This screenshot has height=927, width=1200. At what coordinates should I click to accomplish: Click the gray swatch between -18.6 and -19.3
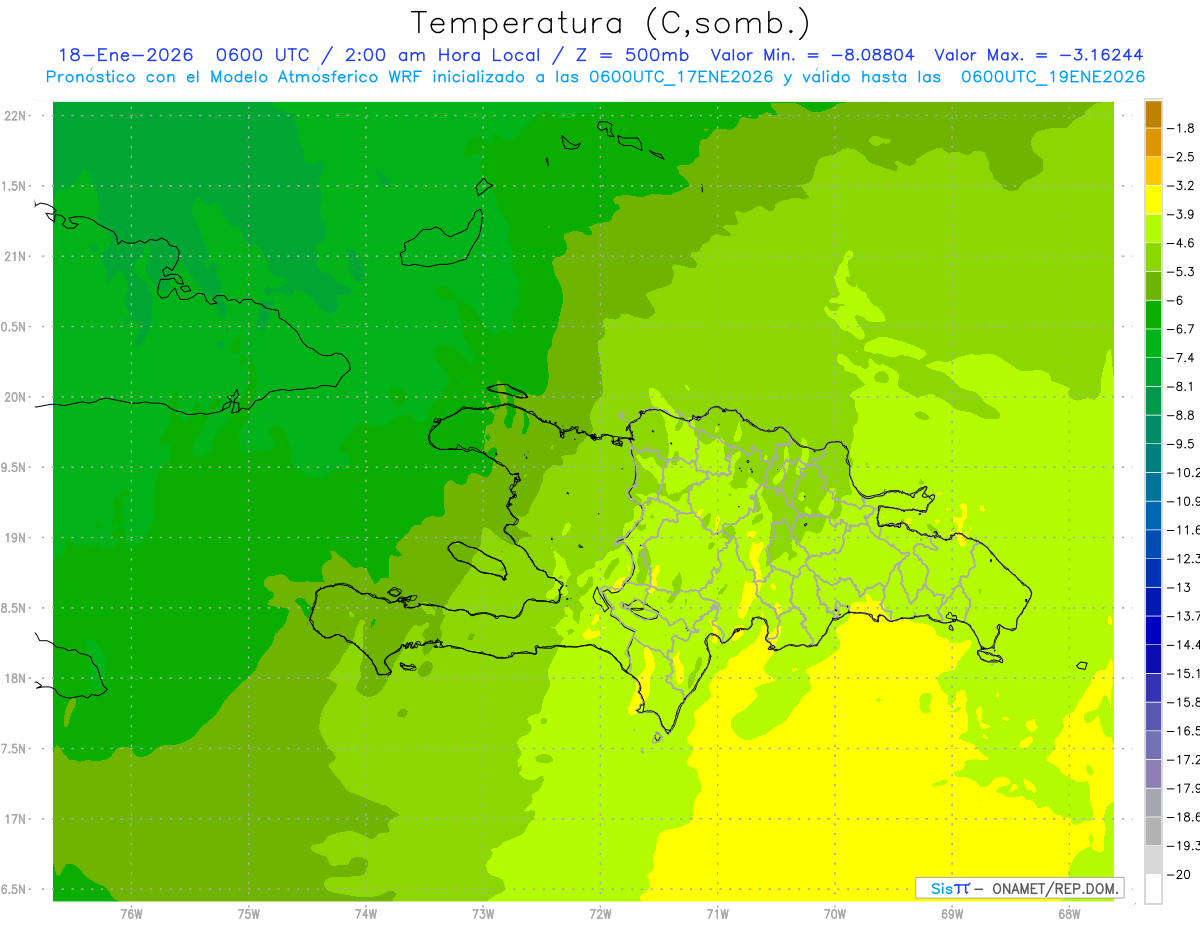1153,831
